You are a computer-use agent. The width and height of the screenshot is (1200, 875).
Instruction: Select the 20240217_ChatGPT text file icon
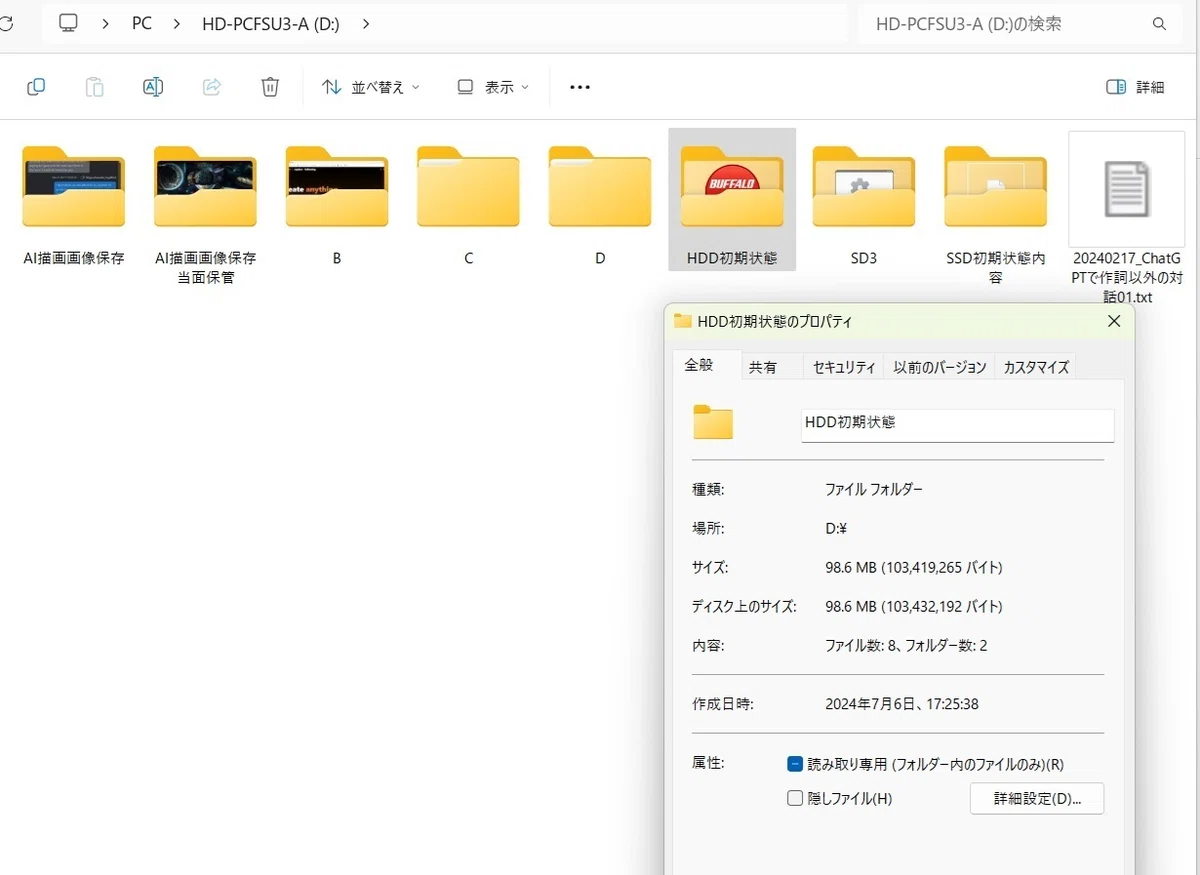[1127, 189]
